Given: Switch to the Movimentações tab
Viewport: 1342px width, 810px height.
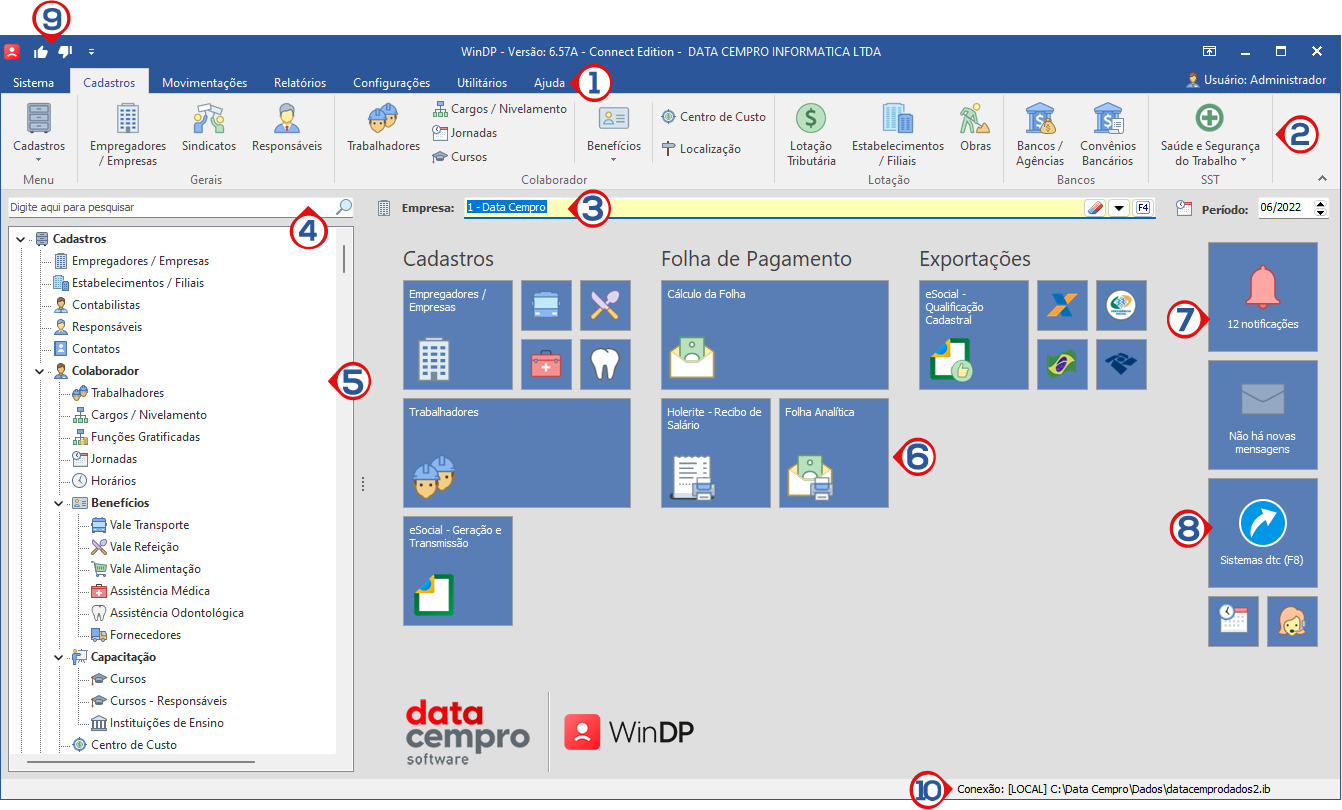Looking at the screenshot, I should (204, 83).
